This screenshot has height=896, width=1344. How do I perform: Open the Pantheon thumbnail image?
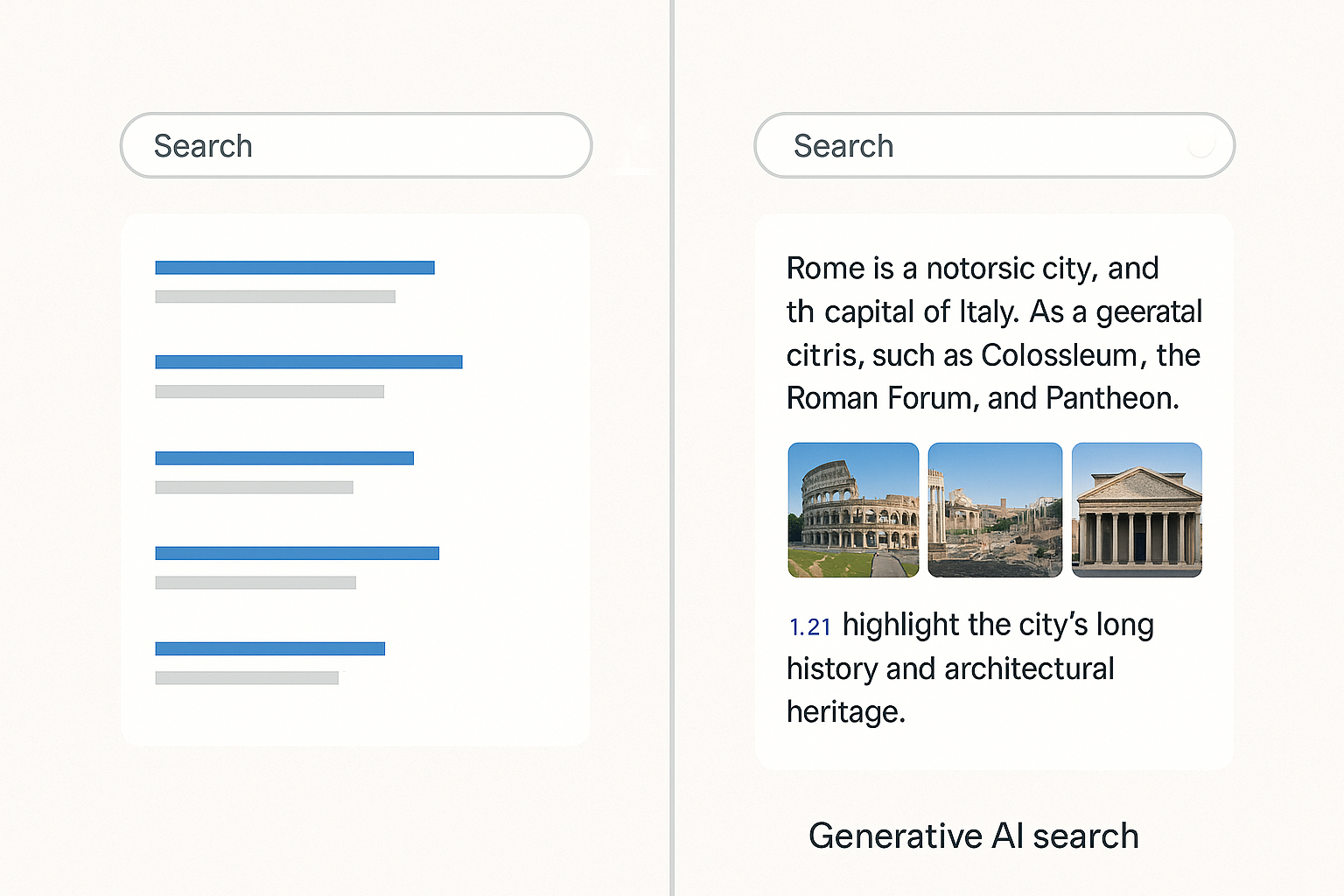[x=1137, y=510]
